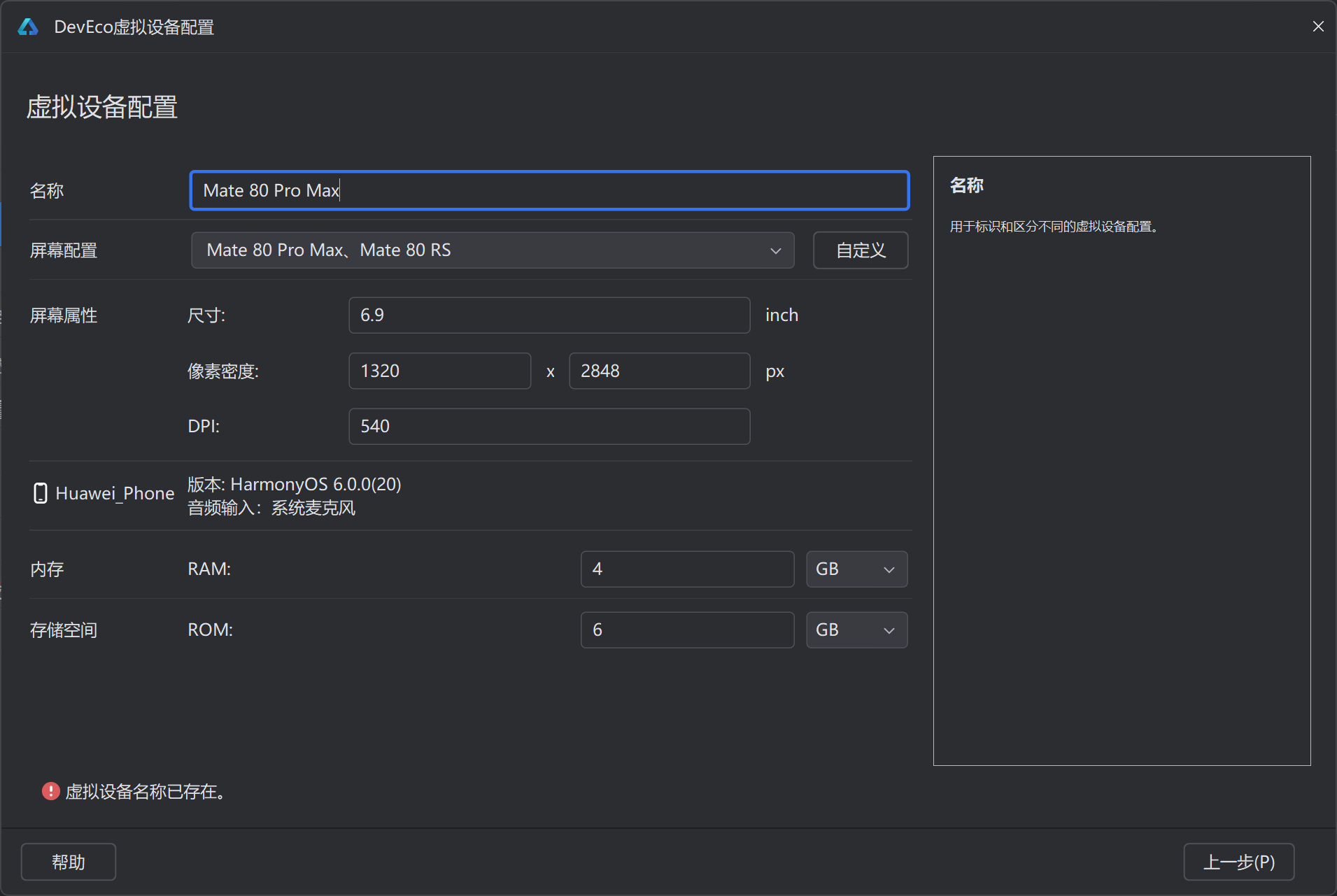
Task: Click the 音频输入：系统麦克风 text
Action: tap(271, 508)
